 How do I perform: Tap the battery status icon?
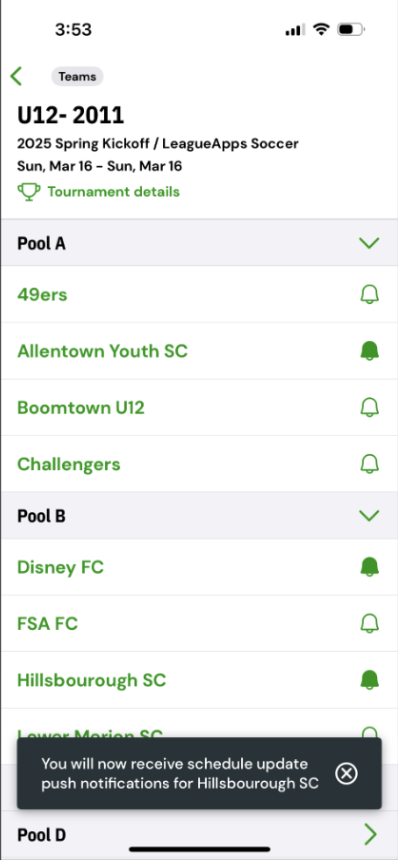click(351, 30)
